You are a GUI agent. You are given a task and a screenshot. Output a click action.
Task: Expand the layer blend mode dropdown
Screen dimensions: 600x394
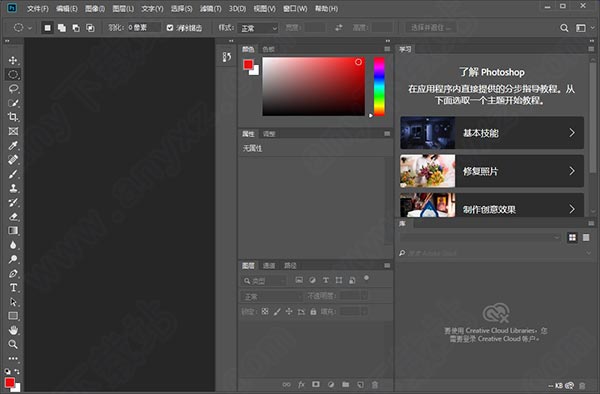pos(271,296)
